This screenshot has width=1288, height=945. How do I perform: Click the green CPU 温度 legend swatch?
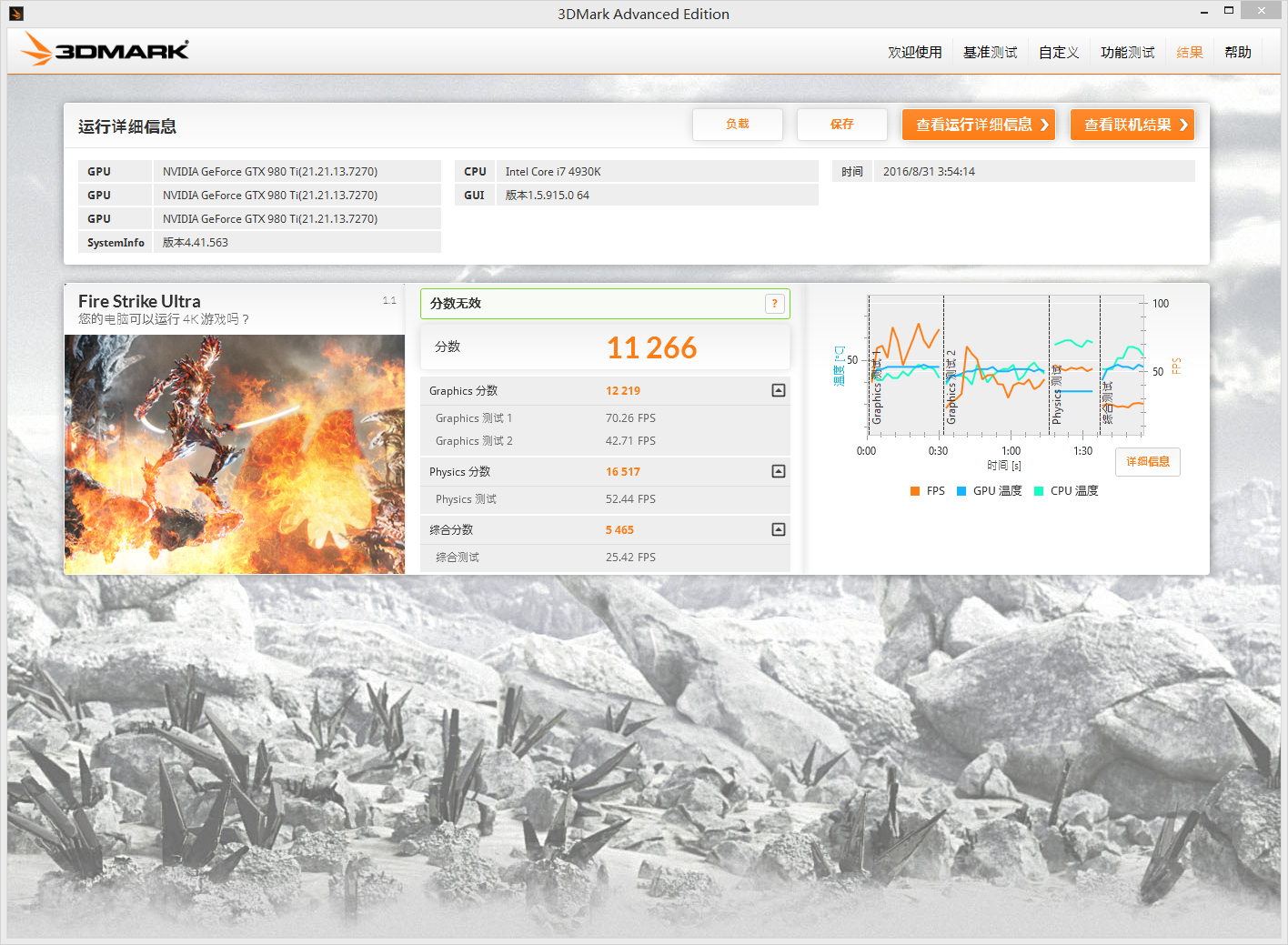coord(1039,491)
